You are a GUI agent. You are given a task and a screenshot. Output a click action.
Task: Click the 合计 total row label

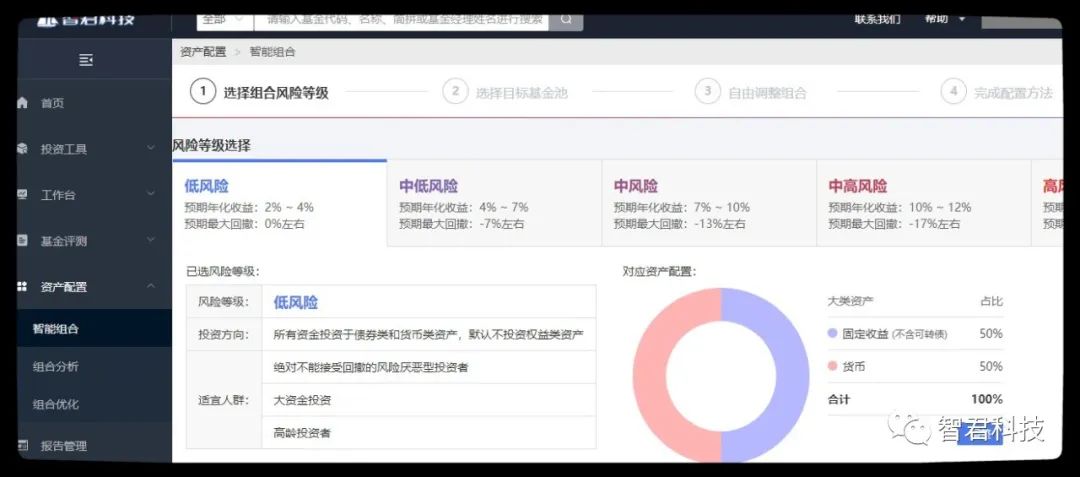[839, 399]
